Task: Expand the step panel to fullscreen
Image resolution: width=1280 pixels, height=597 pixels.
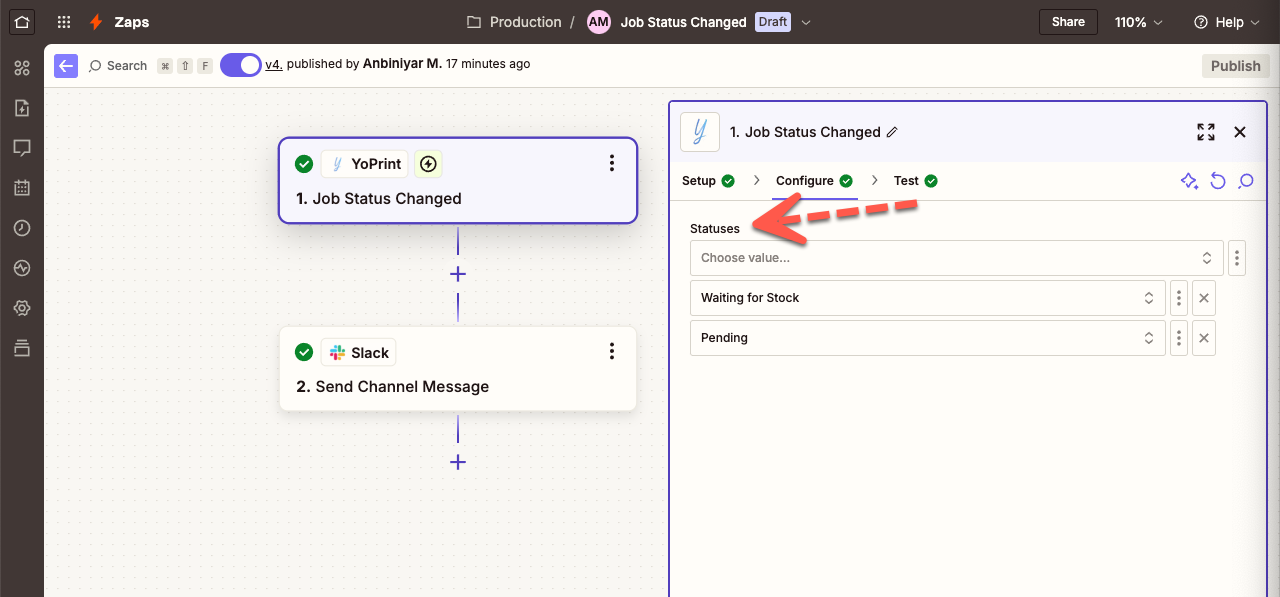Action: point(1206,132)
